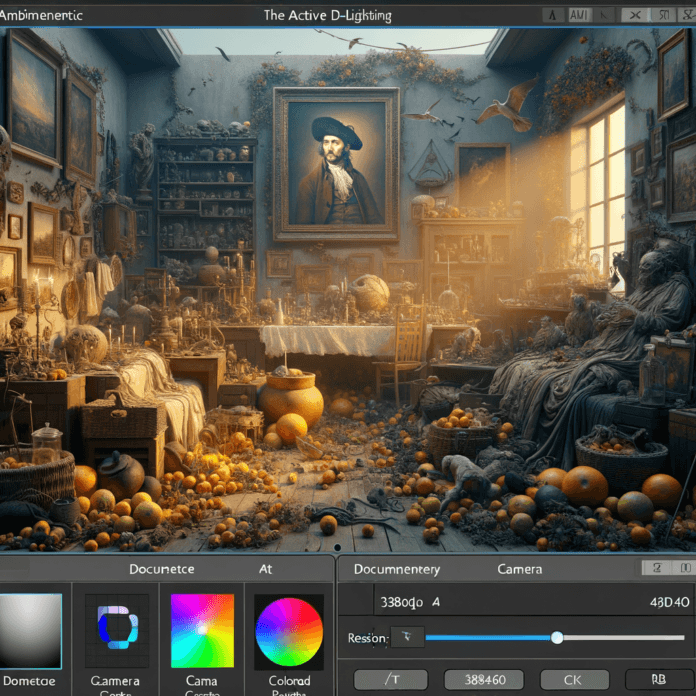This screenshot has width=696, height=696.
Task: Click the Dometce grayscale gradient thumbnail
Action: click(30, 630)
